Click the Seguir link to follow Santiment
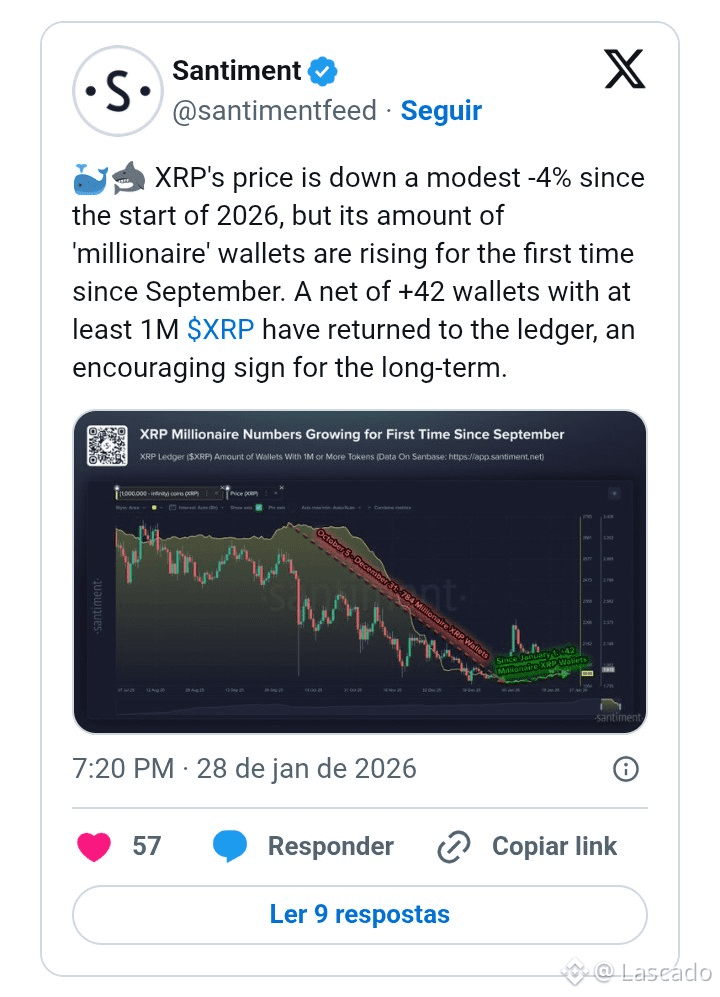 tap(441, 111)
